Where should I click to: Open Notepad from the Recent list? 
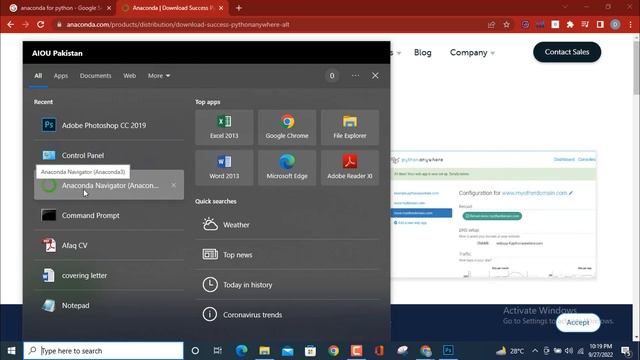click(109, 305)
